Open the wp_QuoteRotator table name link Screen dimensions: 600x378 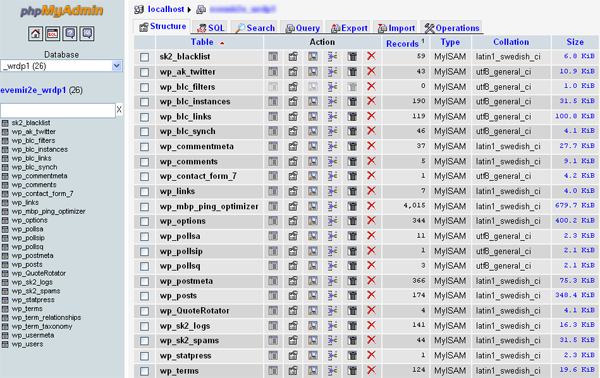click(194, 311)
